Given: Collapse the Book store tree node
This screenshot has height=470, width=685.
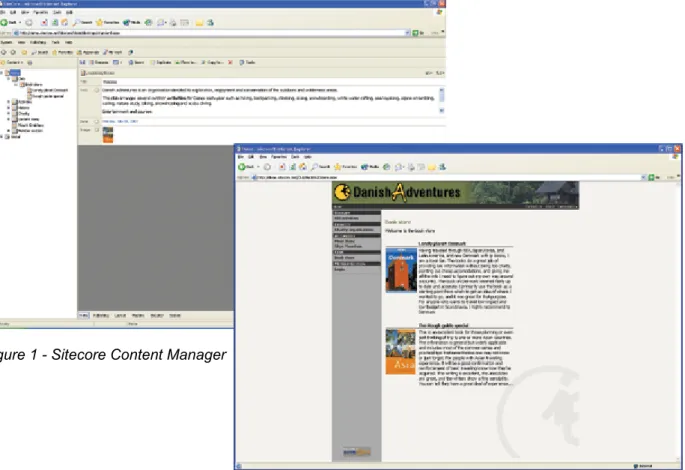Looking at the screenshot, I should (17, 84).
